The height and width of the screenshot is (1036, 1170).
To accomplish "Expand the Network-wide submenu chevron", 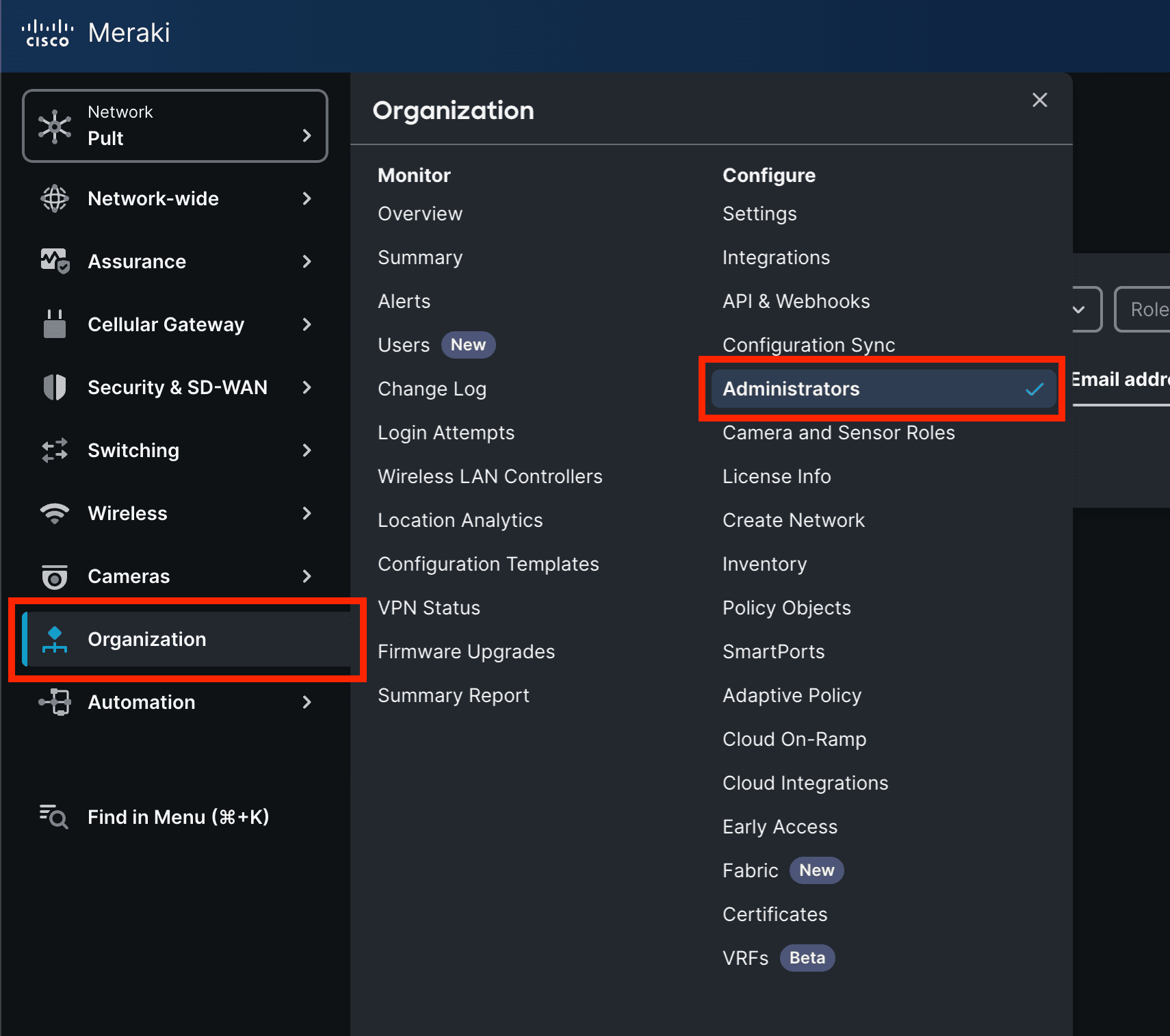I will pos(307,198).
